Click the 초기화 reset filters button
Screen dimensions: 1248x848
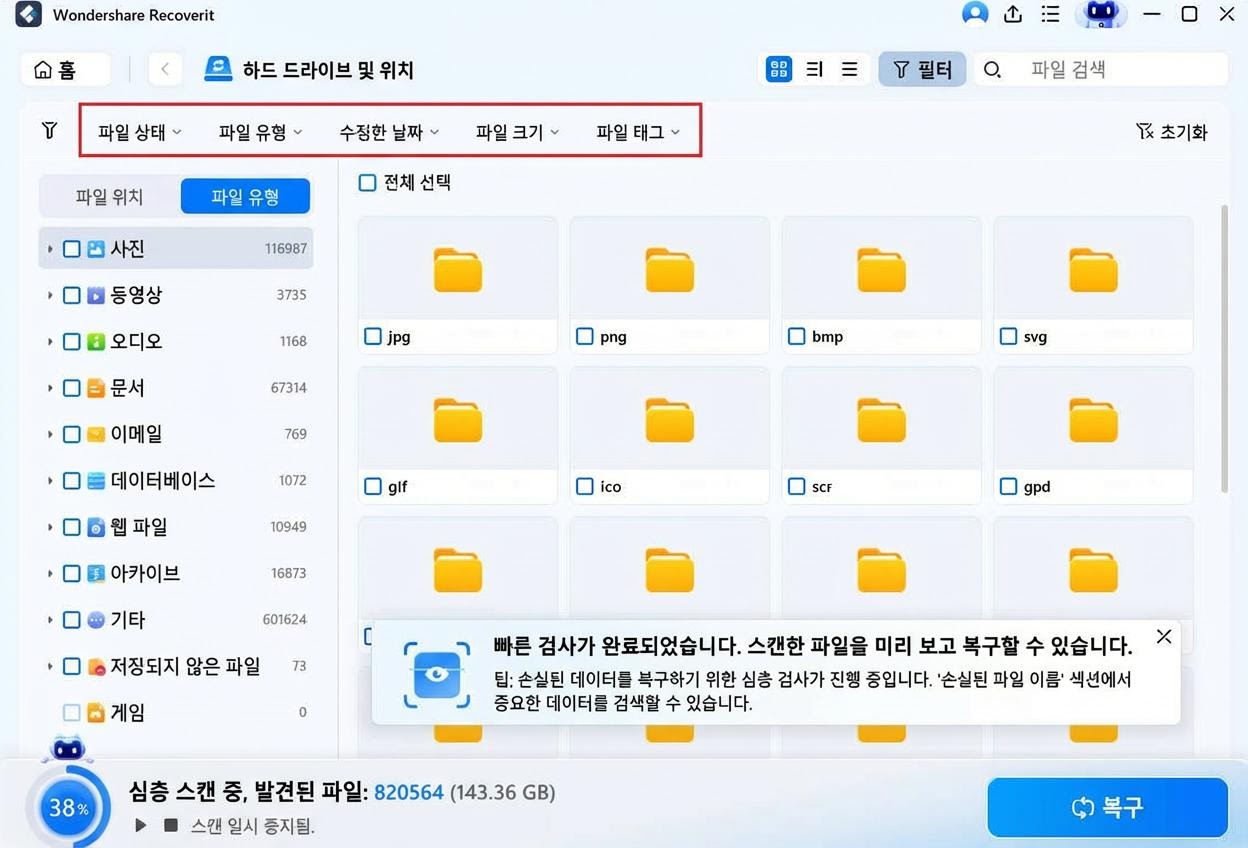(x=1171, y=132)
